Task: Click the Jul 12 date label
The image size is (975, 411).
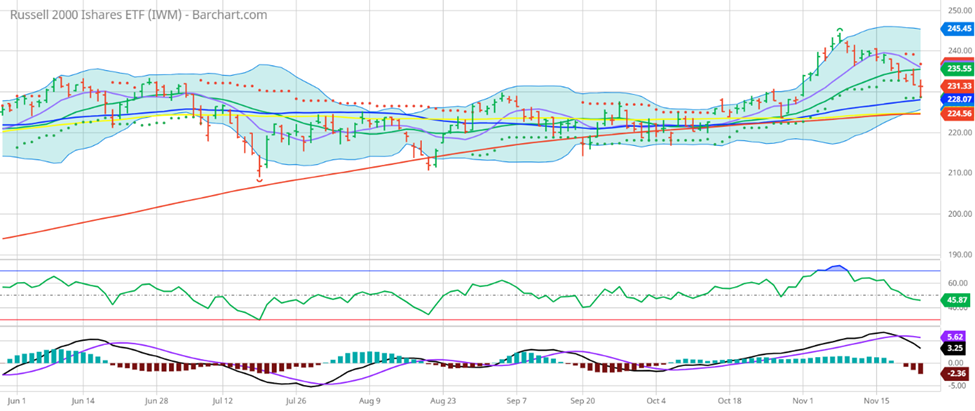Action: 222,402
